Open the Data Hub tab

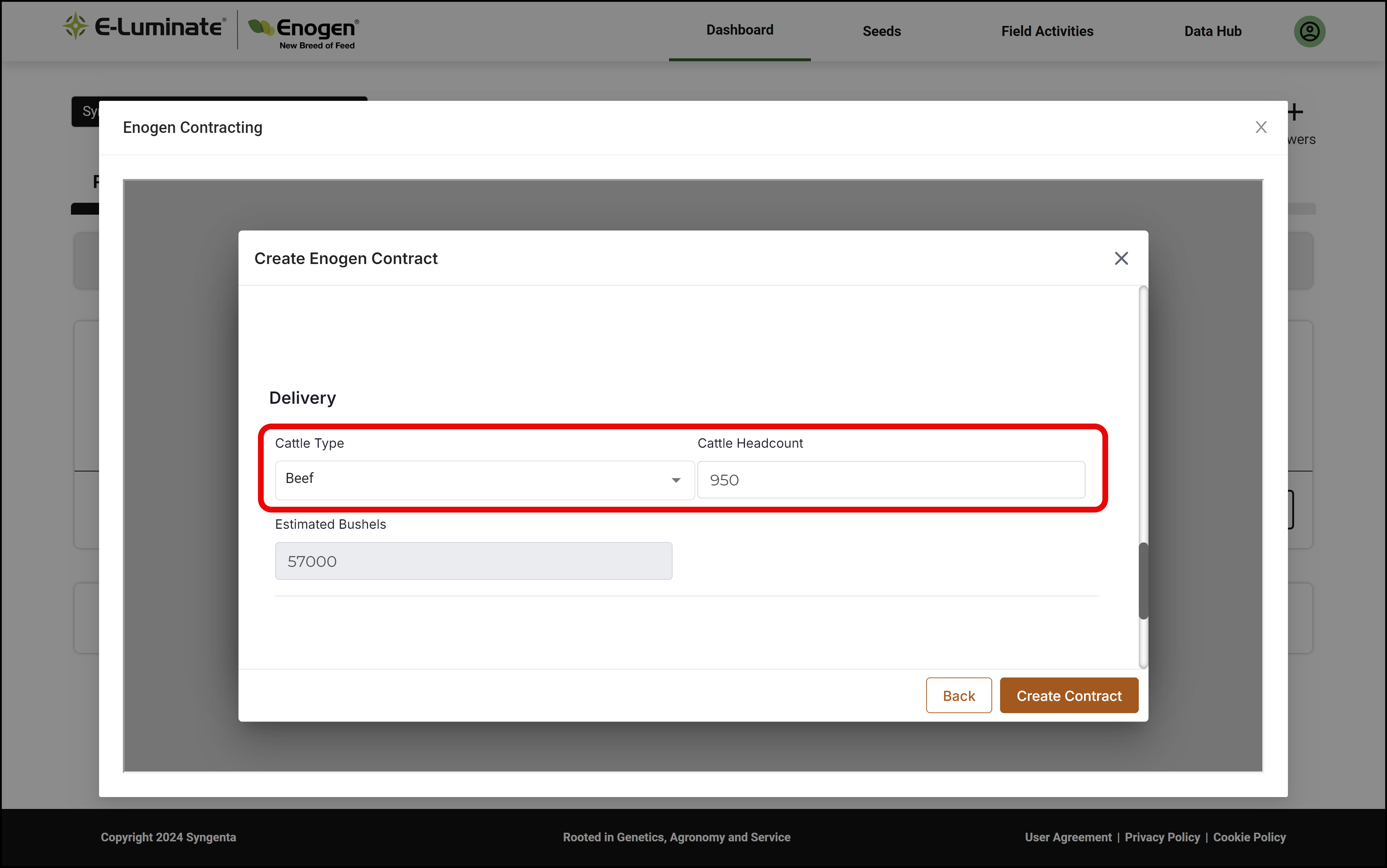[x=1213, y=31]
